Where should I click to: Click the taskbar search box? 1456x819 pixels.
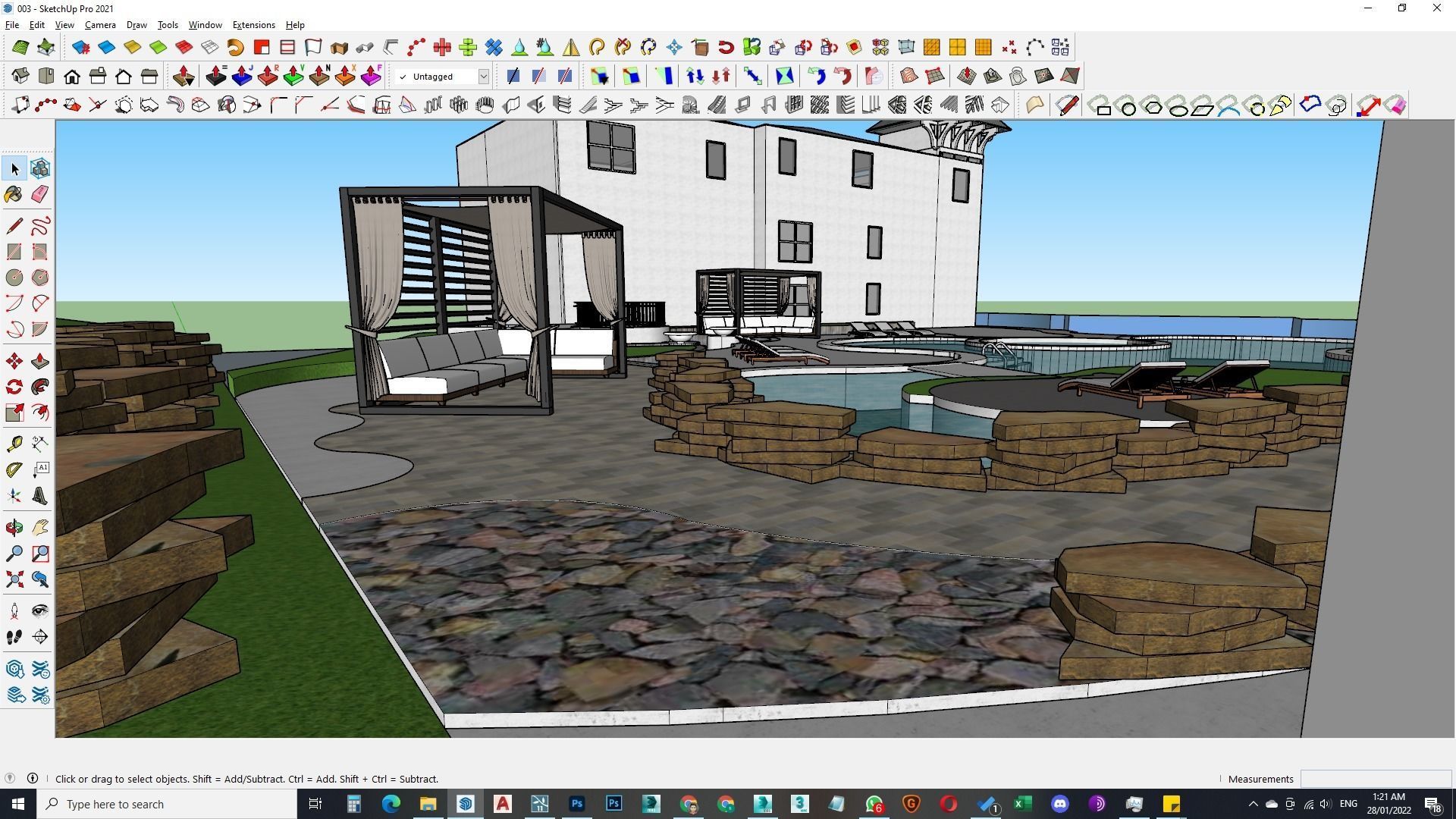click(167, 804)
